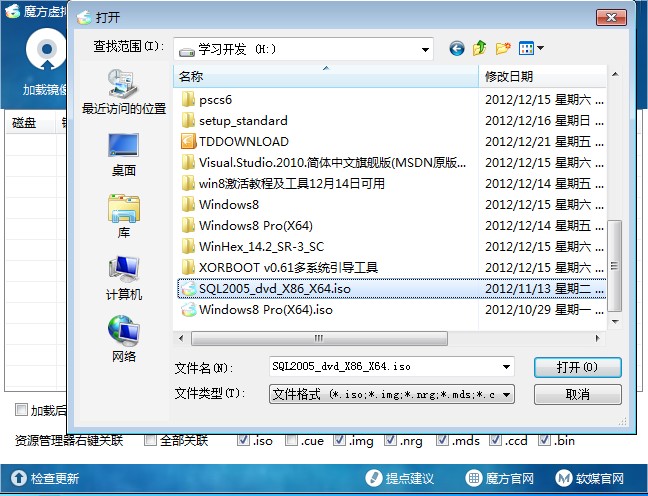The image size is (648, 496).
Task: Click the TDDOWNLOAD folder icon
Action: (188, 141)
